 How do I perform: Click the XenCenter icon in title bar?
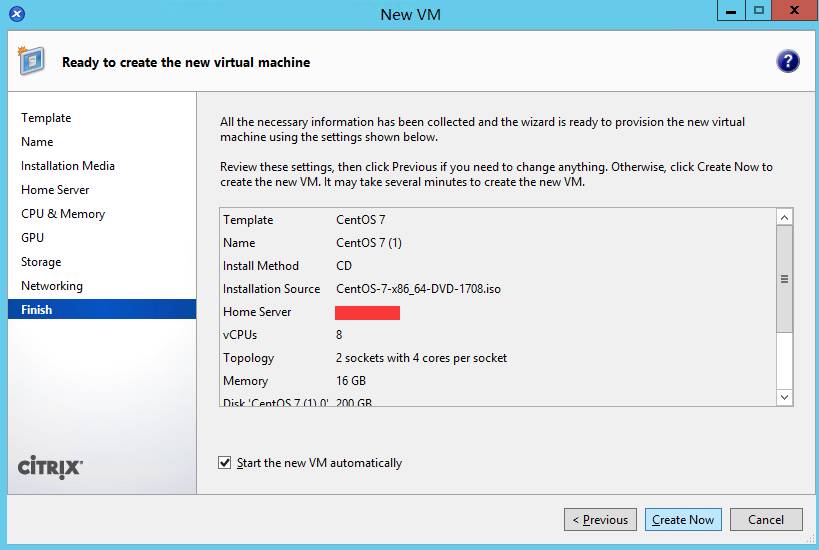(x=17, y=14)
